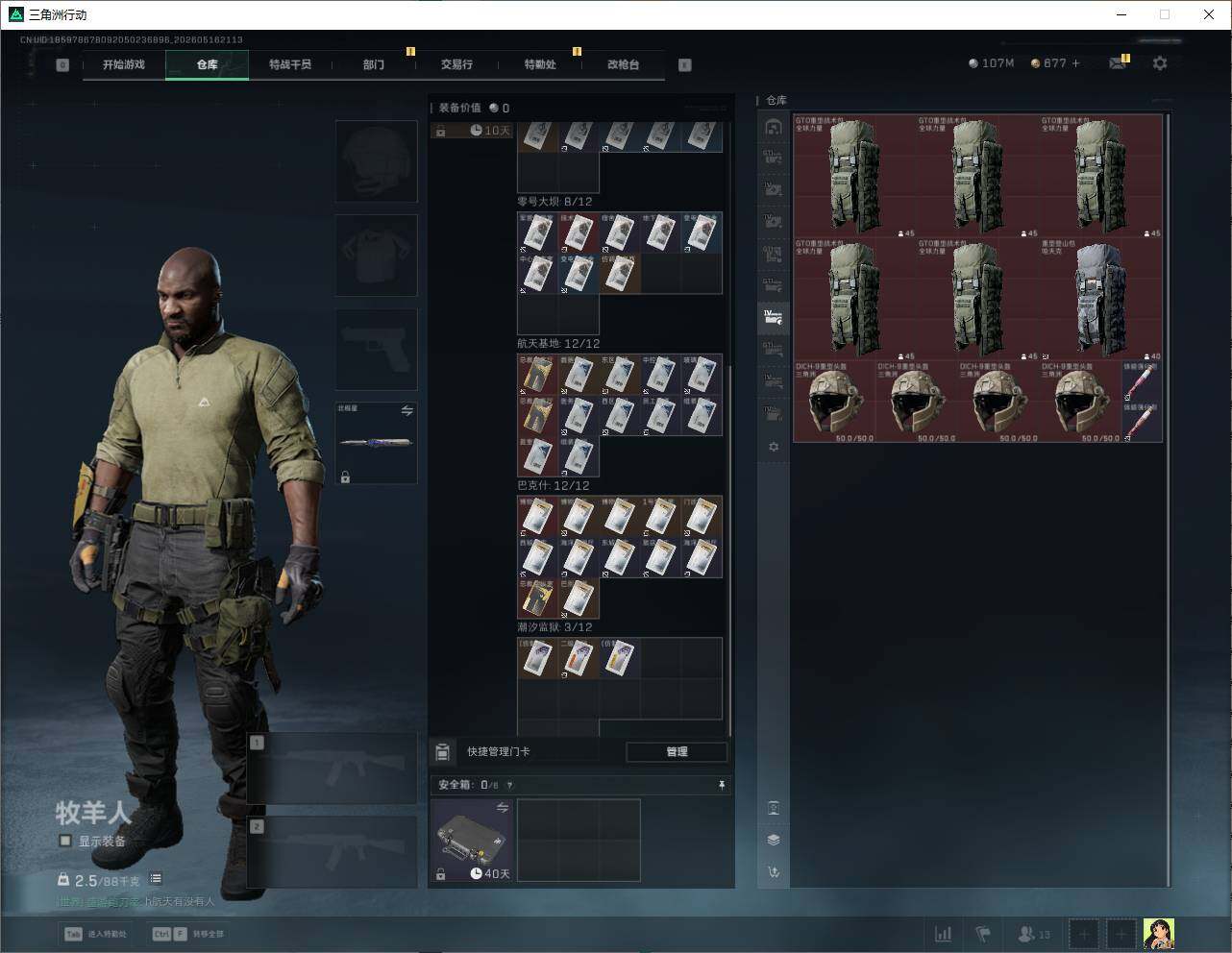The width and height of the screenshot is (1232, 953).
Task: Click the warehouse sort stack icon
Action: click(774, 840)
